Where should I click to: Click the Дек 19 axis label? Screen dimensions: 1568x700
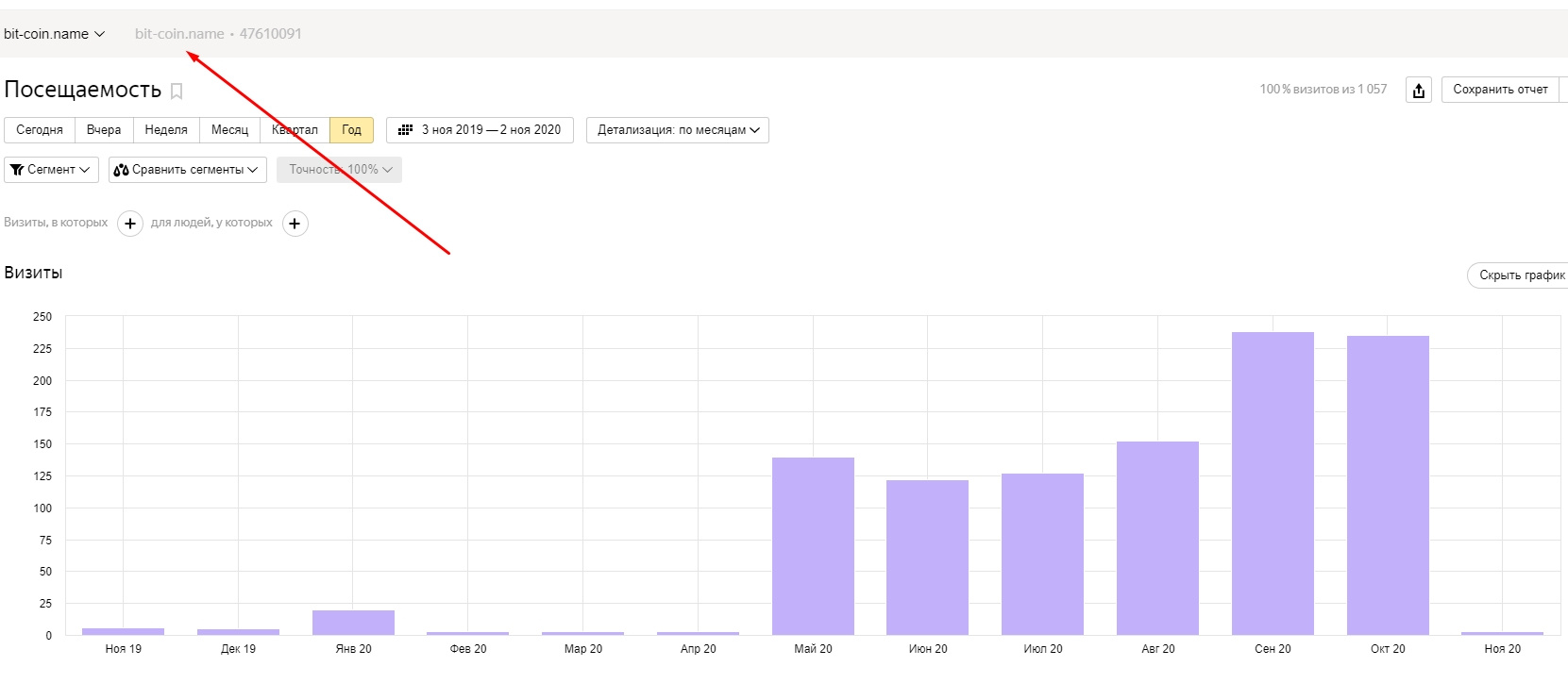pos(238,649)
